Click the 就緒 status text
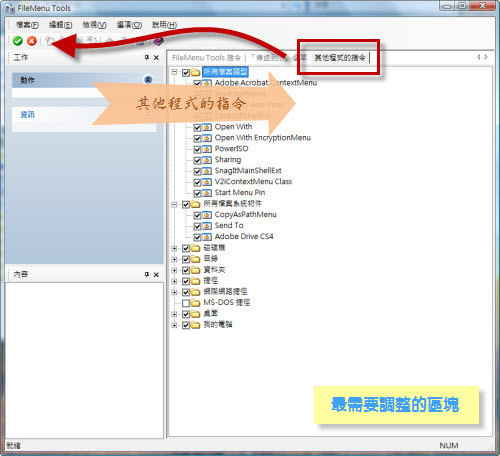 tap(13, 446)
